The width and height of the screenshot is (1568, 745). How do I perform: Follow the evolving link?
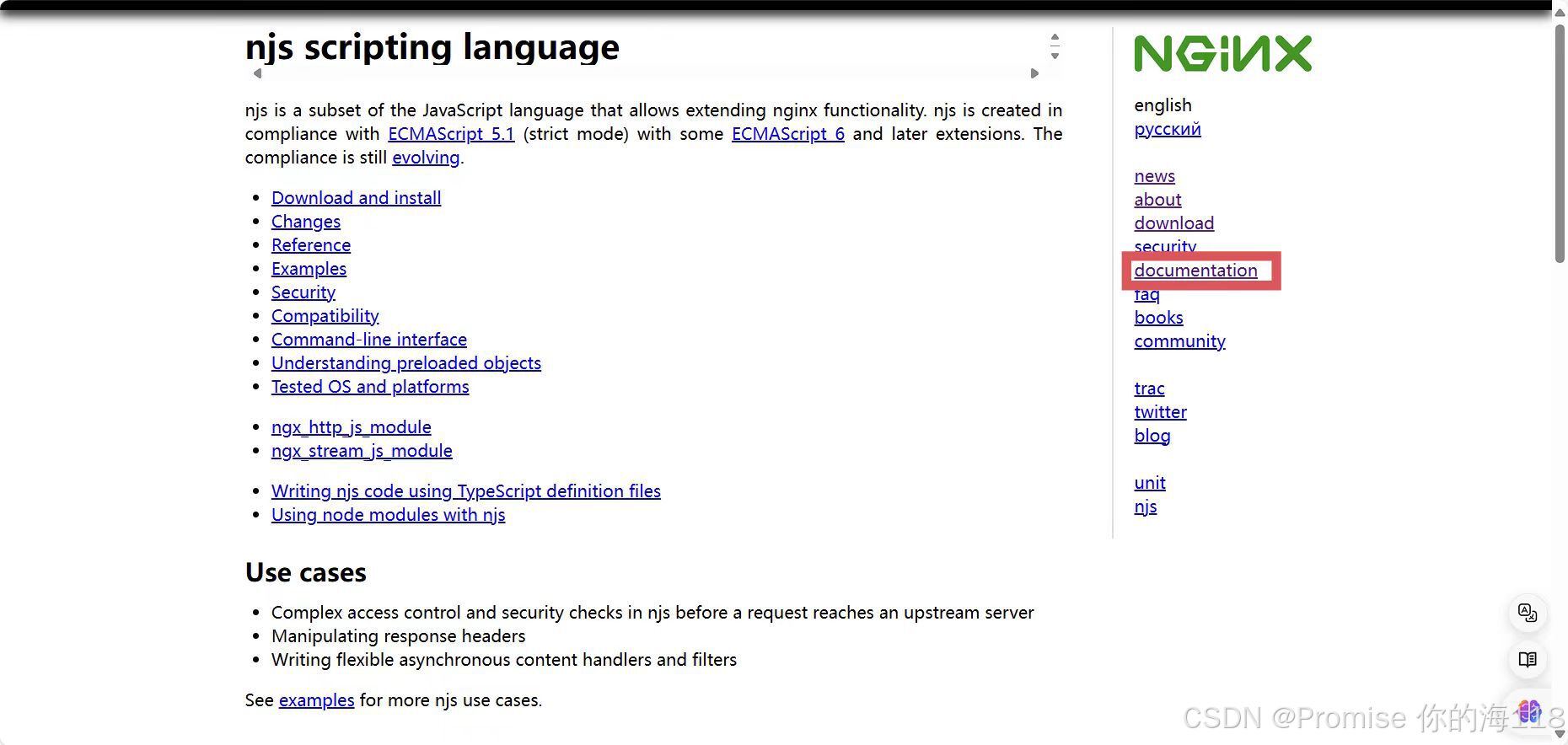(426, 158)
